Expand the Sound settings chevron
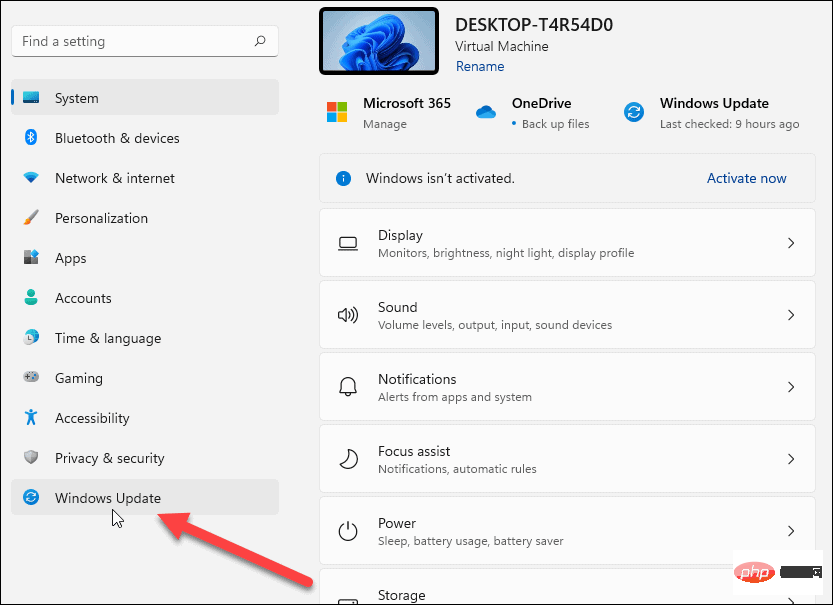This screenshot has height=605, width=833. 791,315
